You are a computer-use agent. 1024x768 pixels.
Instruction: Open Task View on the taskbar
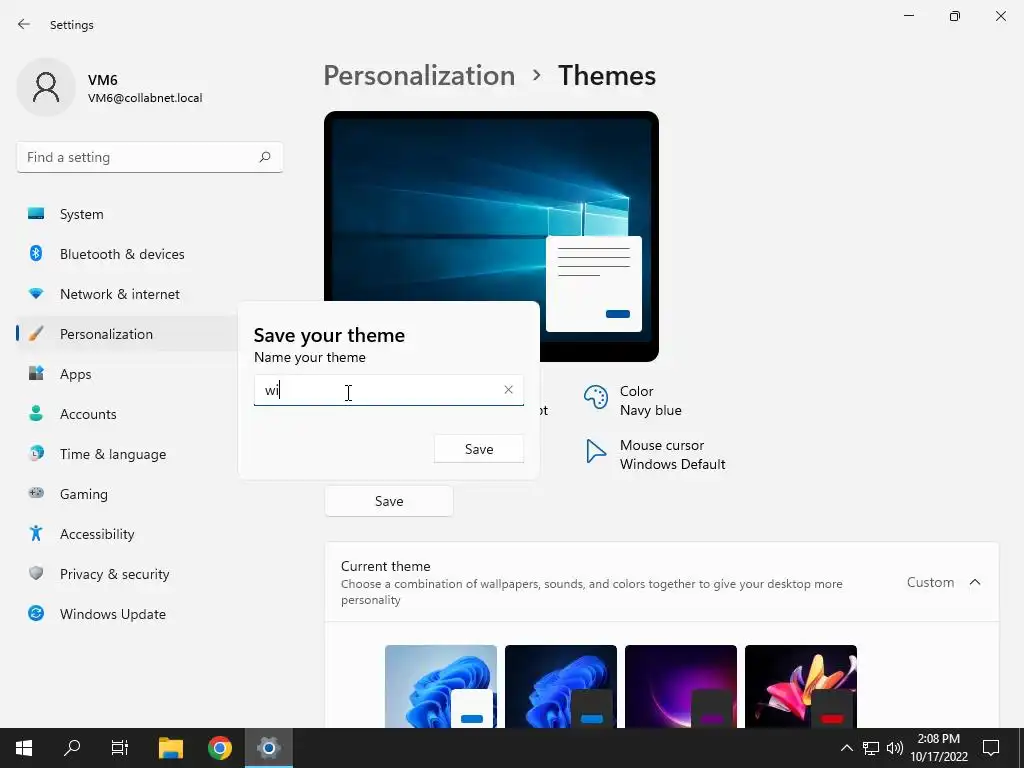point(120,748)
